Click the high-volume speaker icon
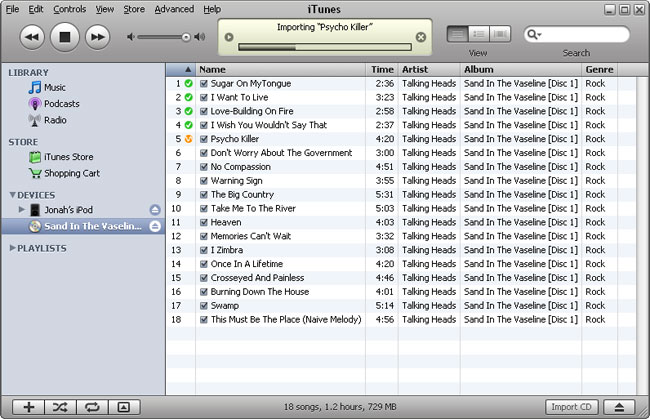Viewport: 650px width, 419px height. click(200, 37)
